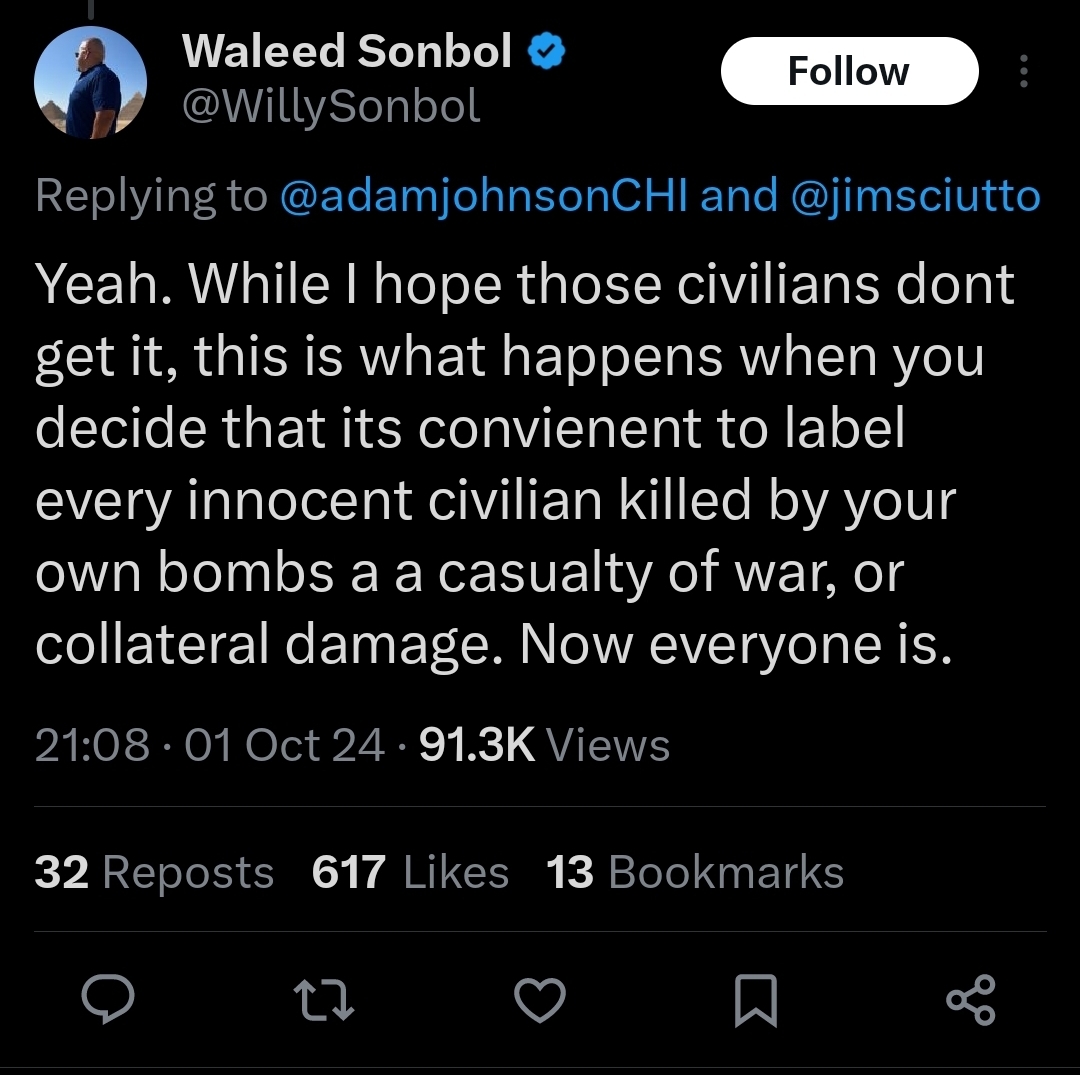Like the tweet with heart icon
This screenshot has width=1080, height=1075.
[x=540, y=1000]
